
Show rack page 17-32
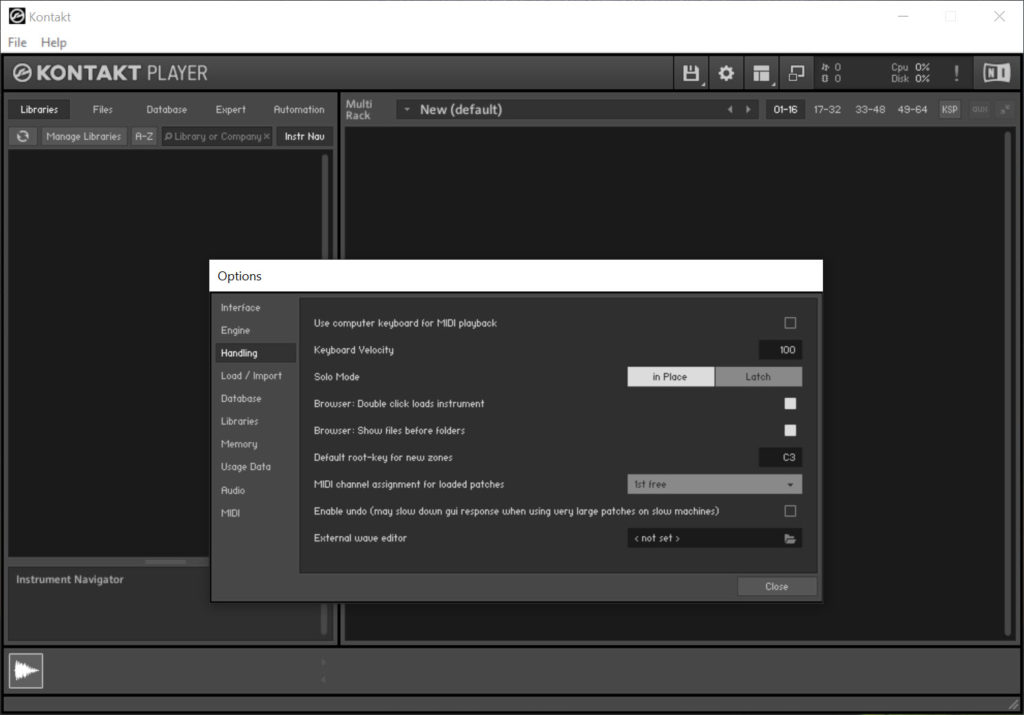coord(827,110)
